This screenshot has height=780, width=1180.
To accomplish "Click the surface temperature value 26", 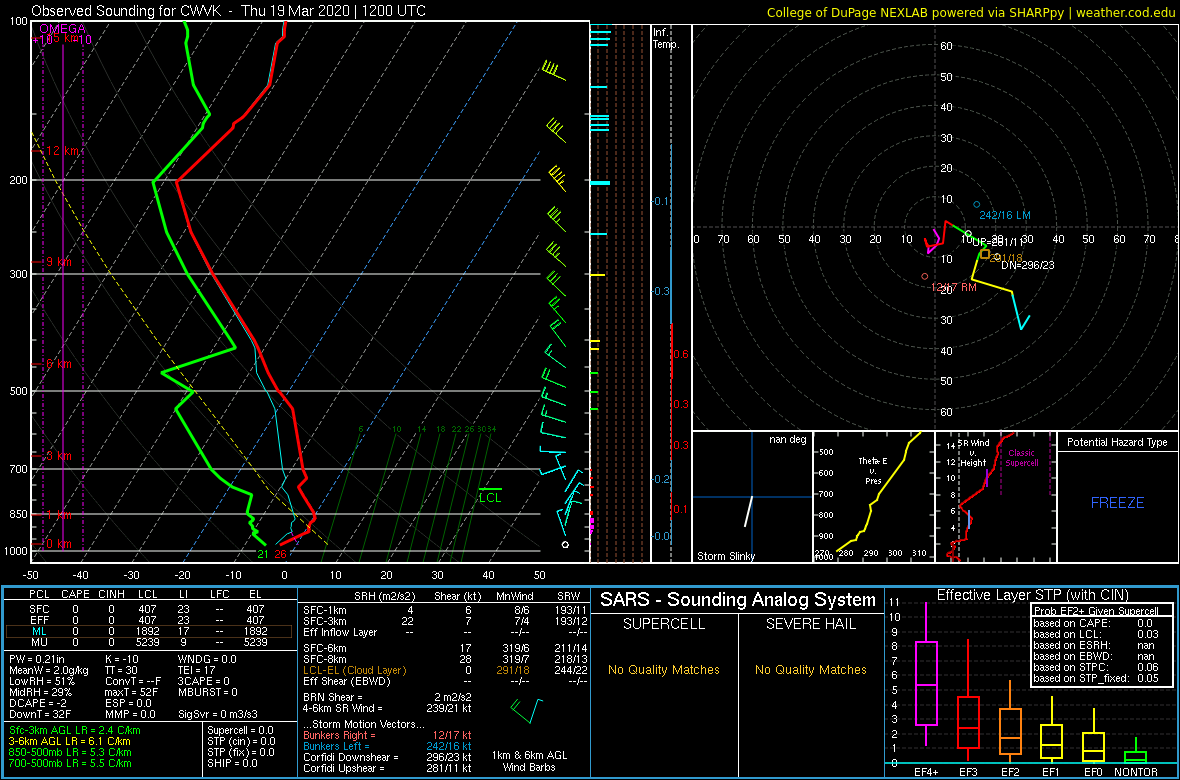I will coord(279,555).
